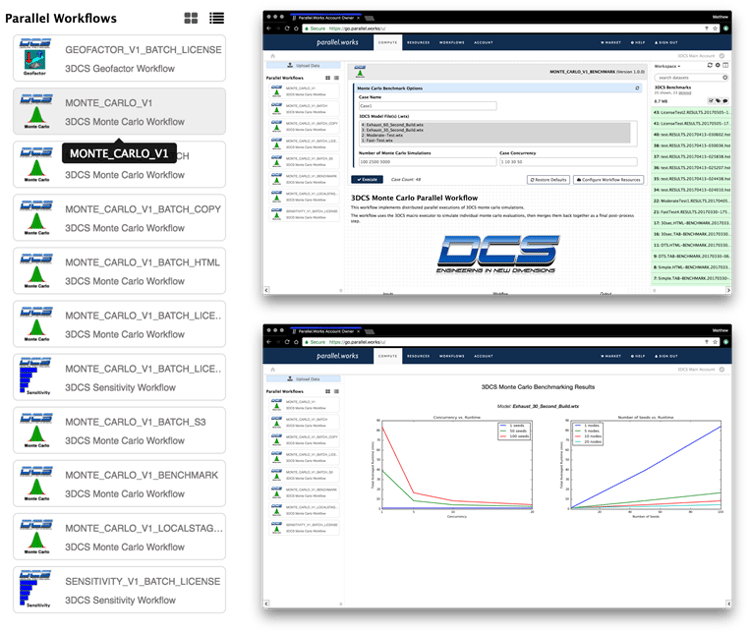750x634 pixels.
Task: Click the Execute button
Action: point(367,179)
